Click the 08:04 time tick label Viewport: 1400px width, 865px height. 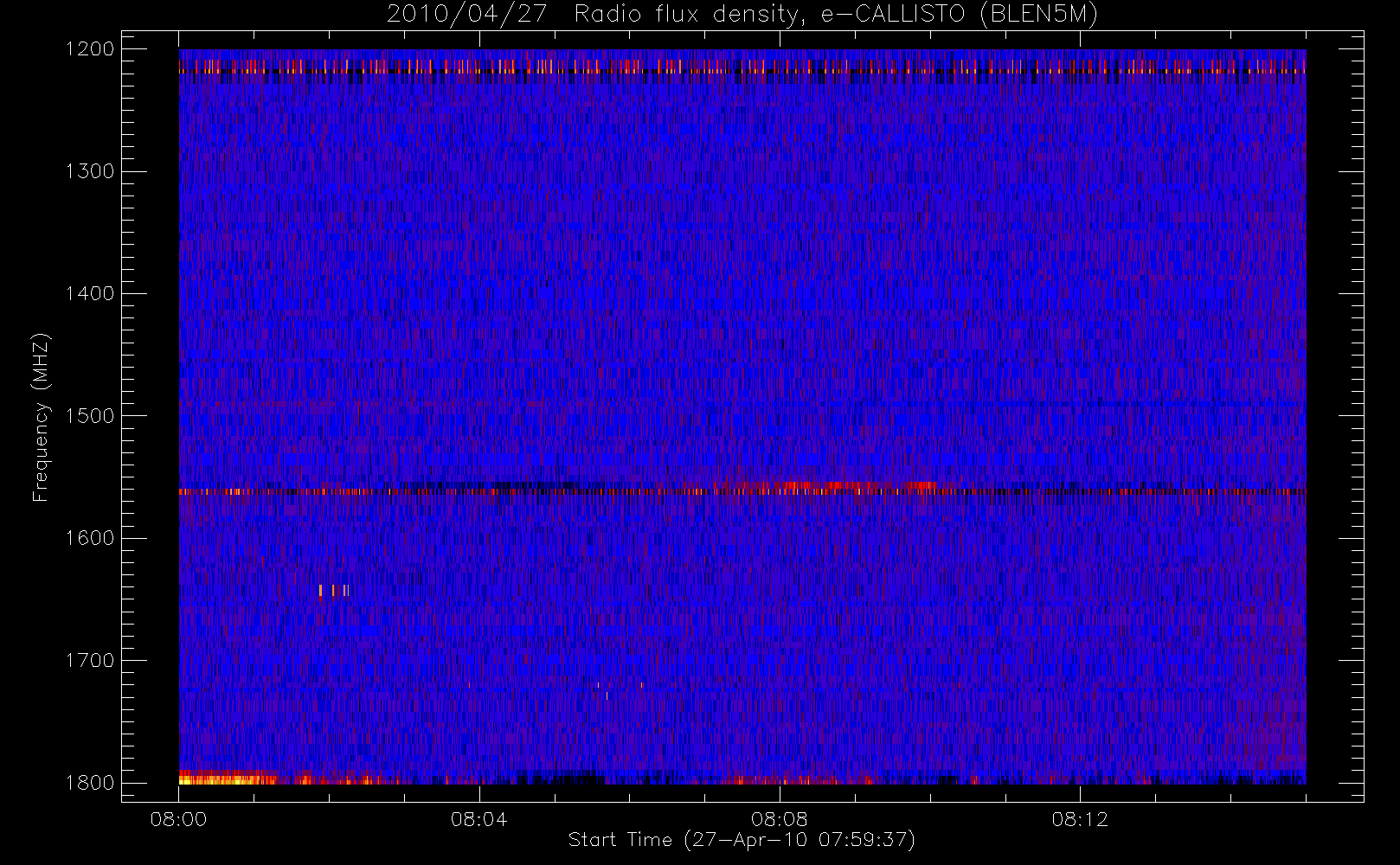coord(478,819)
